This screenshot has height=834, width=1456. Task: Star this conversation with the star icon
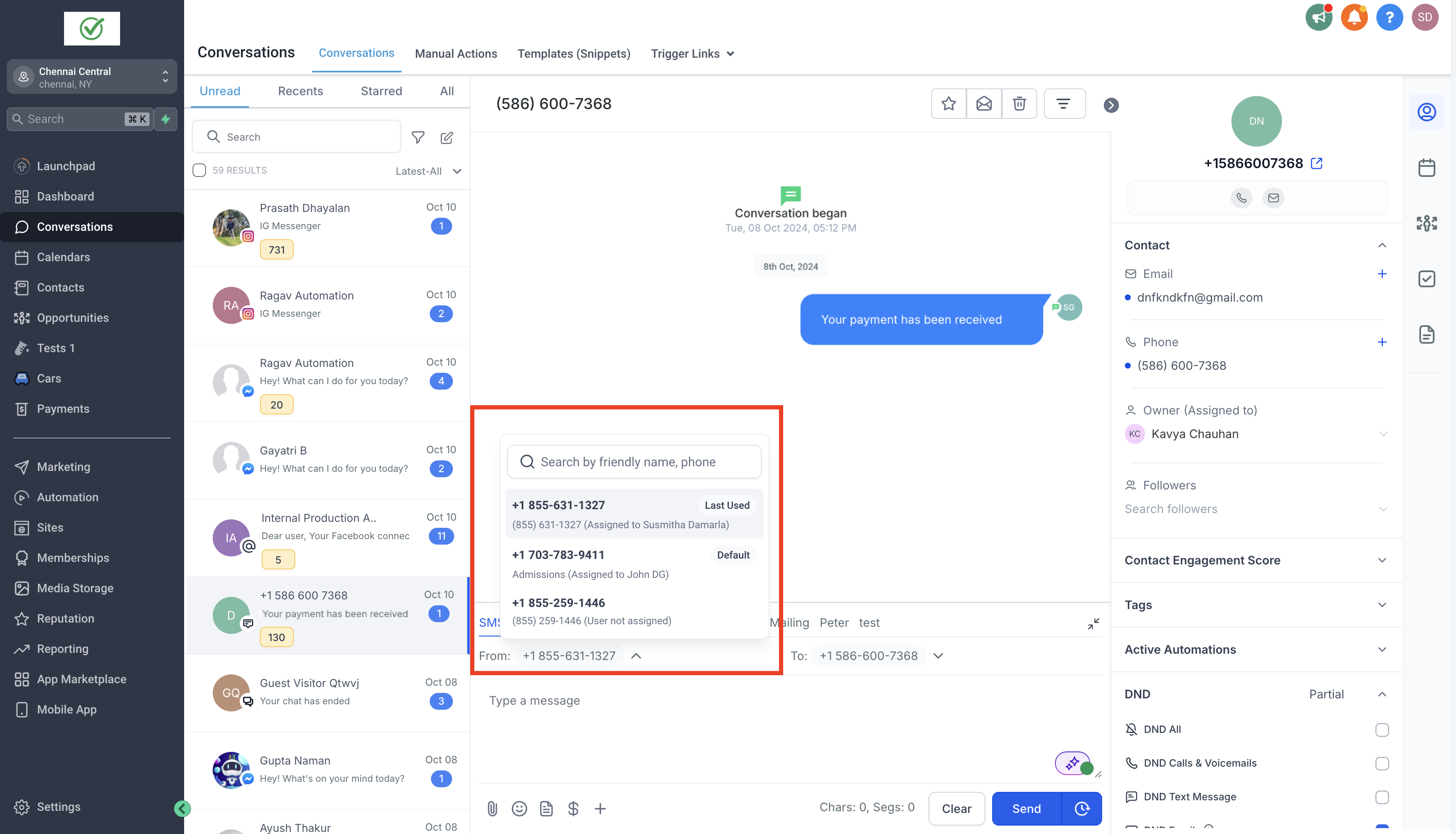[x=948, y=104]
